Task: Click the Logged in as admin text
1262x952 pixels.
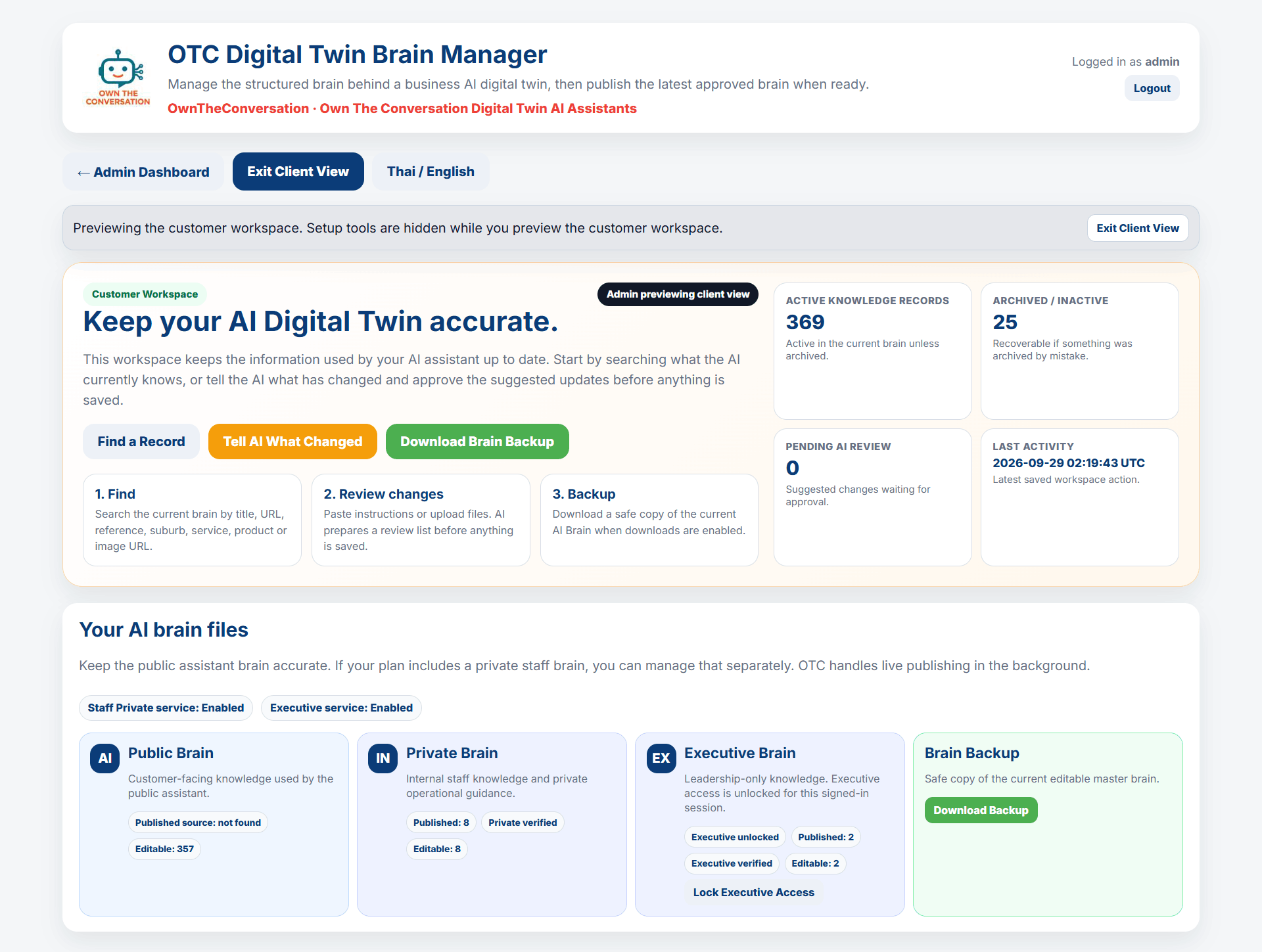Action: [1125, 62]
